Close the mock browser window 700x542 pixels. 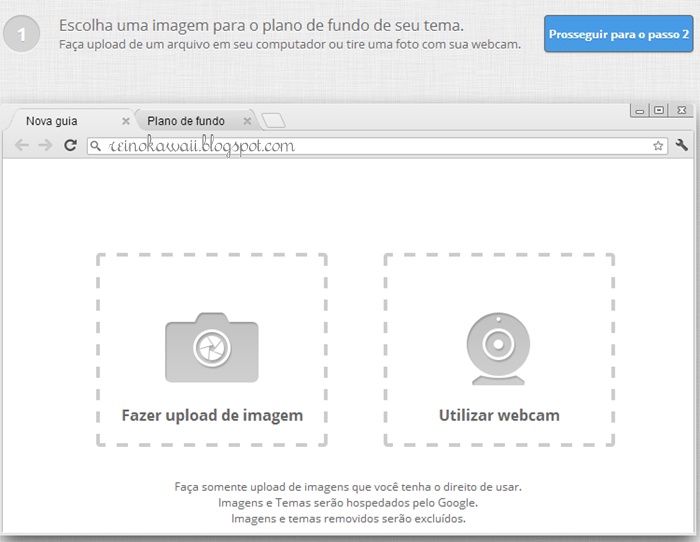pos(681,110)
